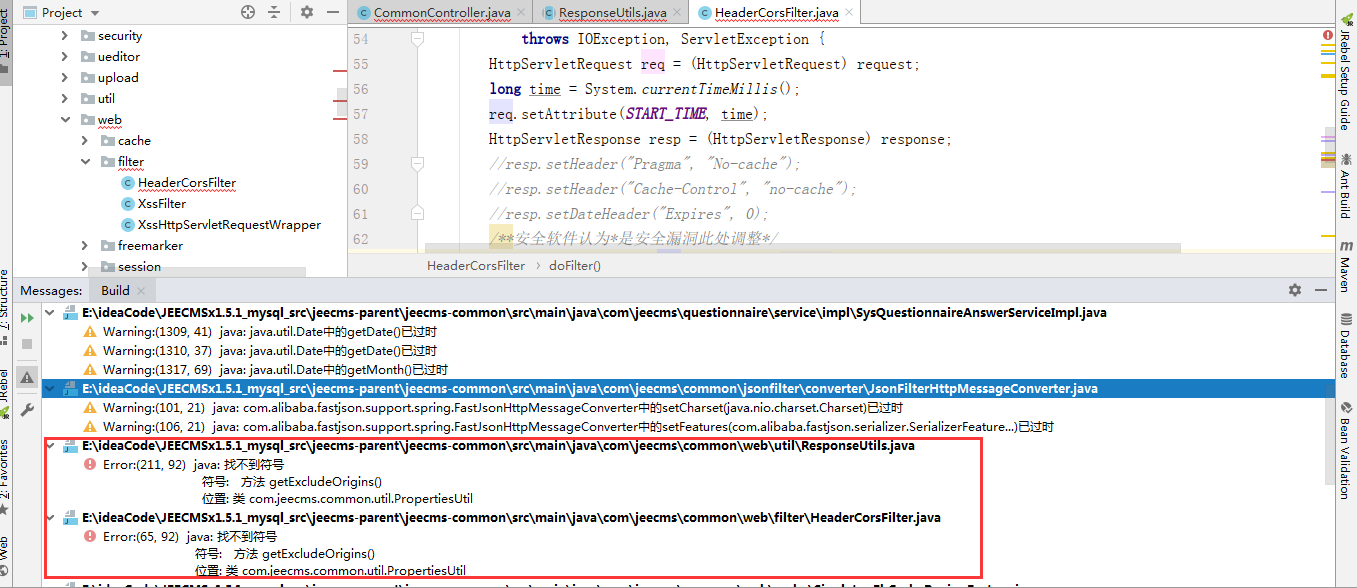Click line number 57 in editor gutter
The width and height of the screenshot is (1357, 588).
(x=361, y=114)
